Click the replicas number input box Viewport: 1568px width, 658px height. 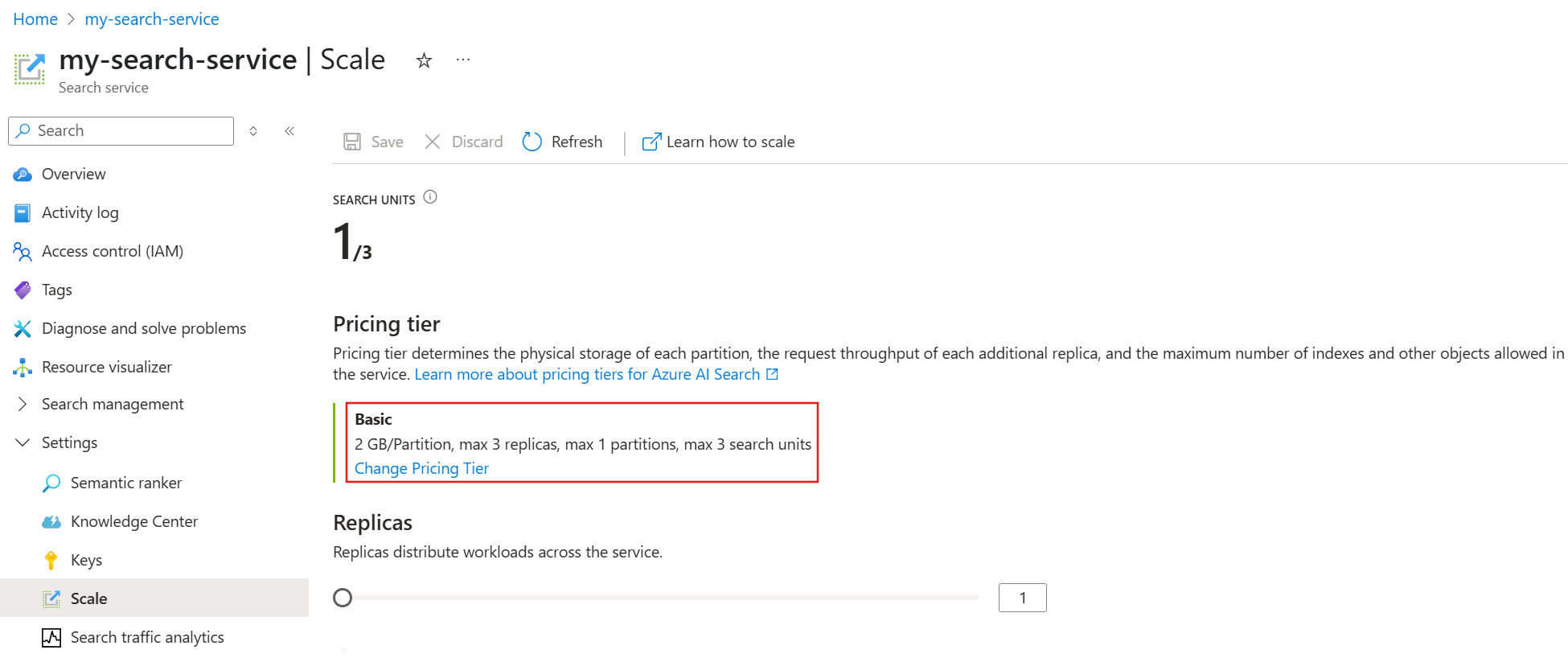click(x=1022, y=598)
